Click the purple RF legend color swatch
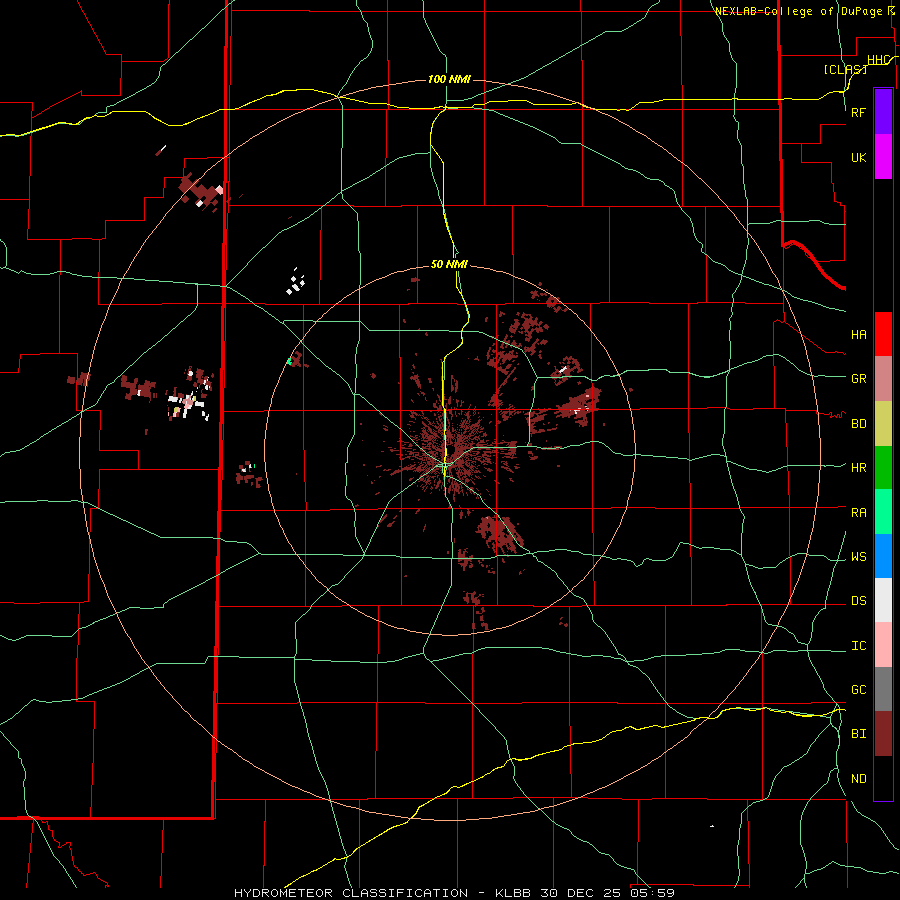Screen dimensions: 900x900 point(883,112)
